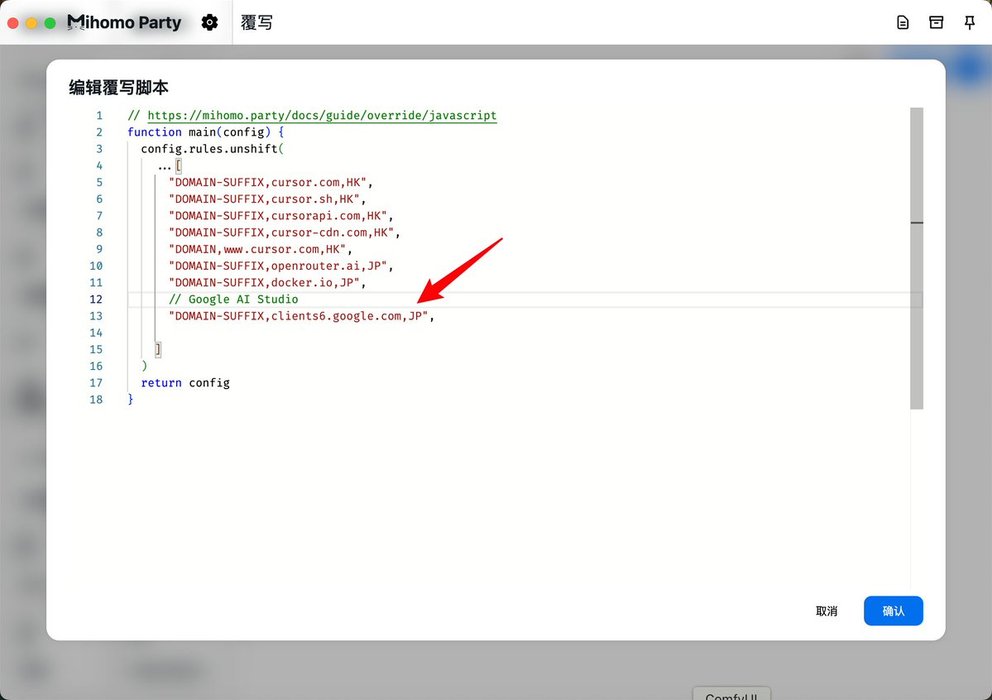This screenshot has width=992, height=700.
Task: Click line number 12 in the gutter
Action: (96, 299)
